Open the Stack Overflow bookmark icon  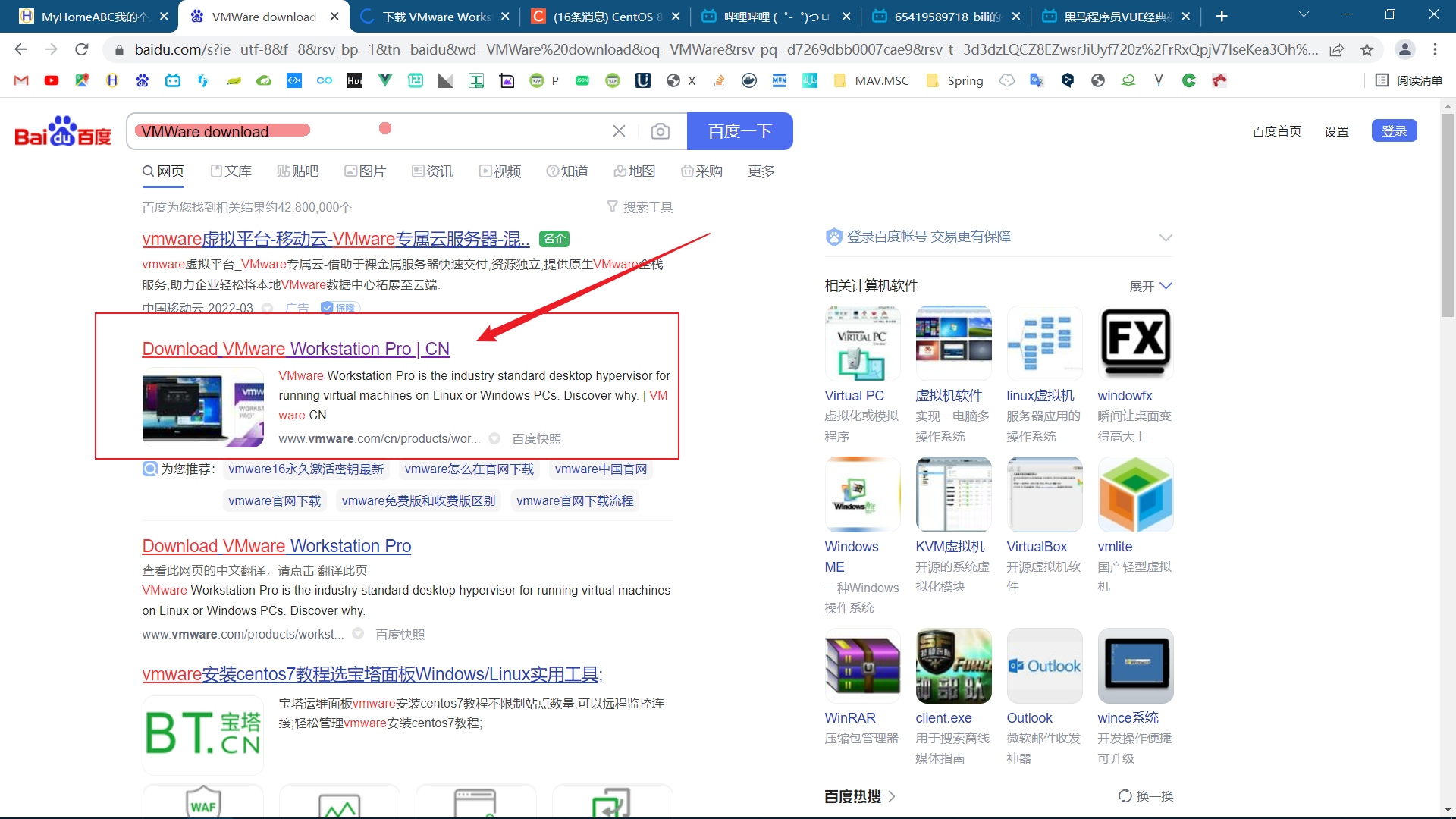(x=719, y=80)
